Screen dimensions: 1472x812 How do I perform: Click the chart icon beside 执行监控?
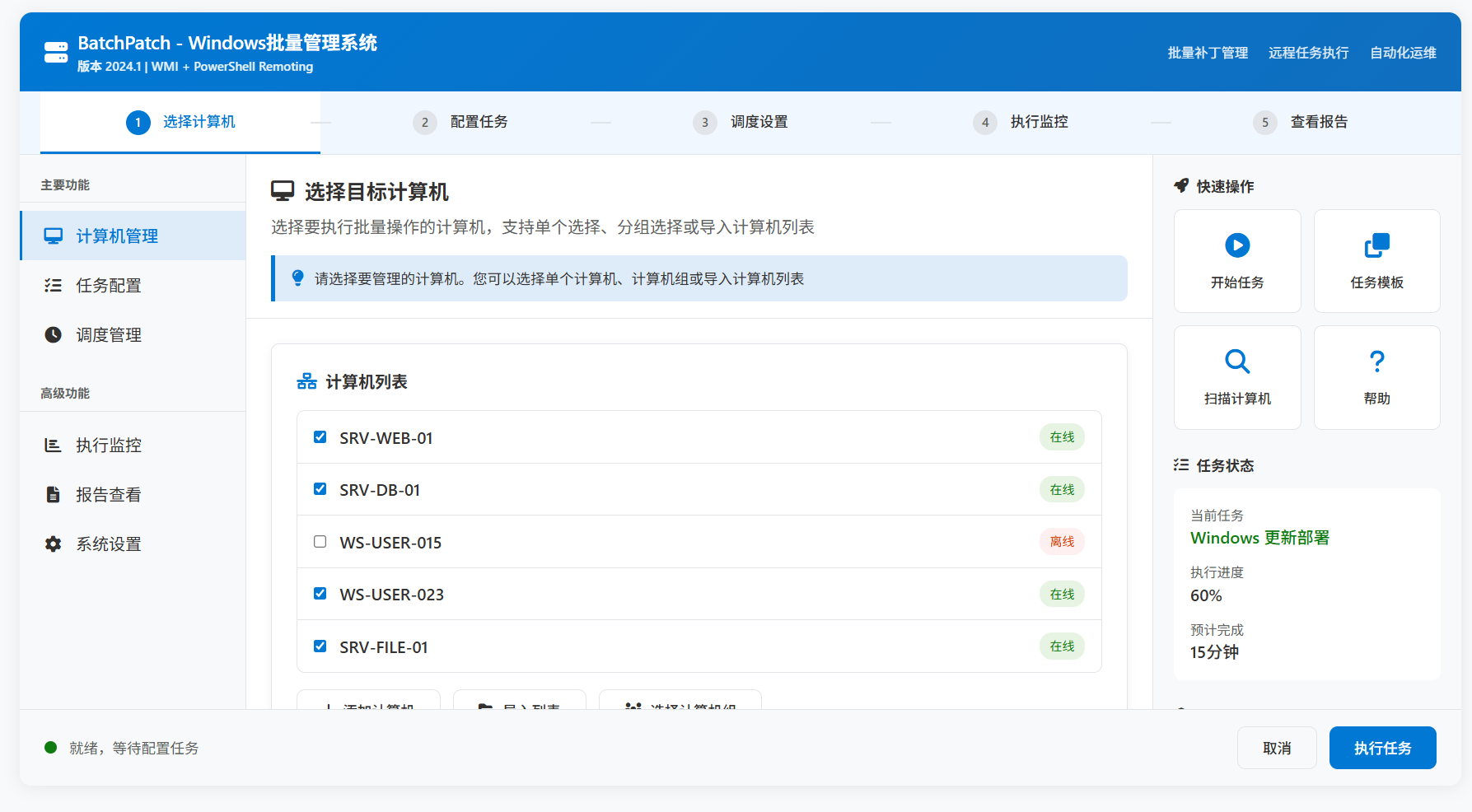point(54,446)
